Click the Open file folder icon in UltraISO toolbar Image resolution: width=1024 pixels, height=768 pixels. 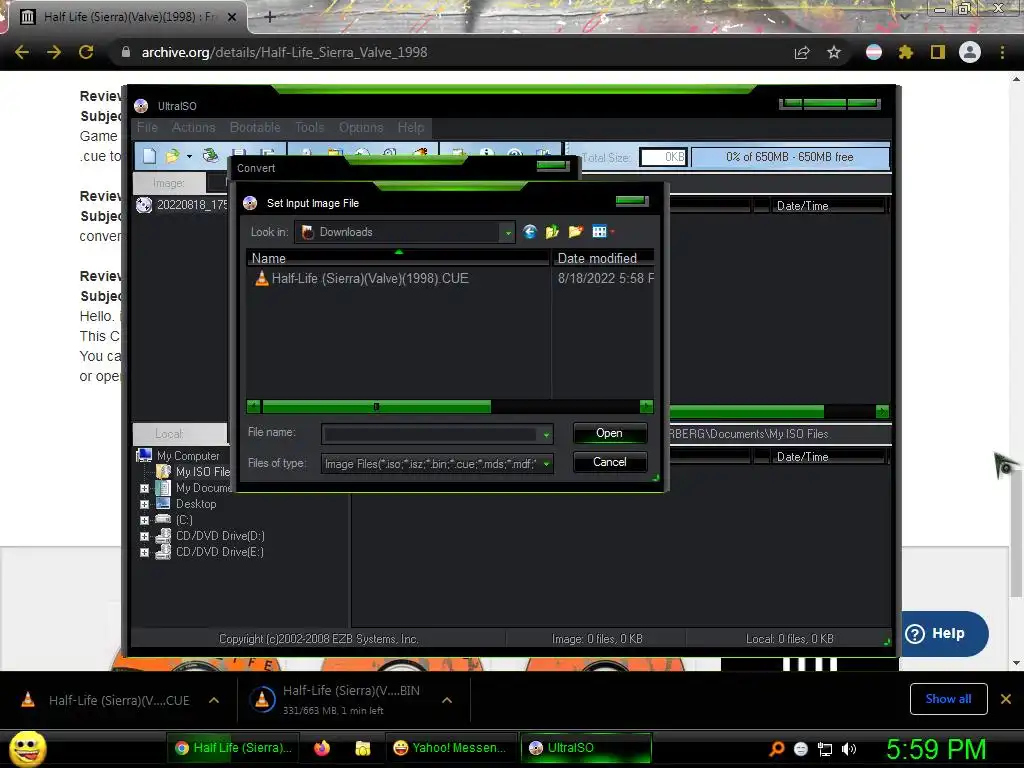[172, 155]
